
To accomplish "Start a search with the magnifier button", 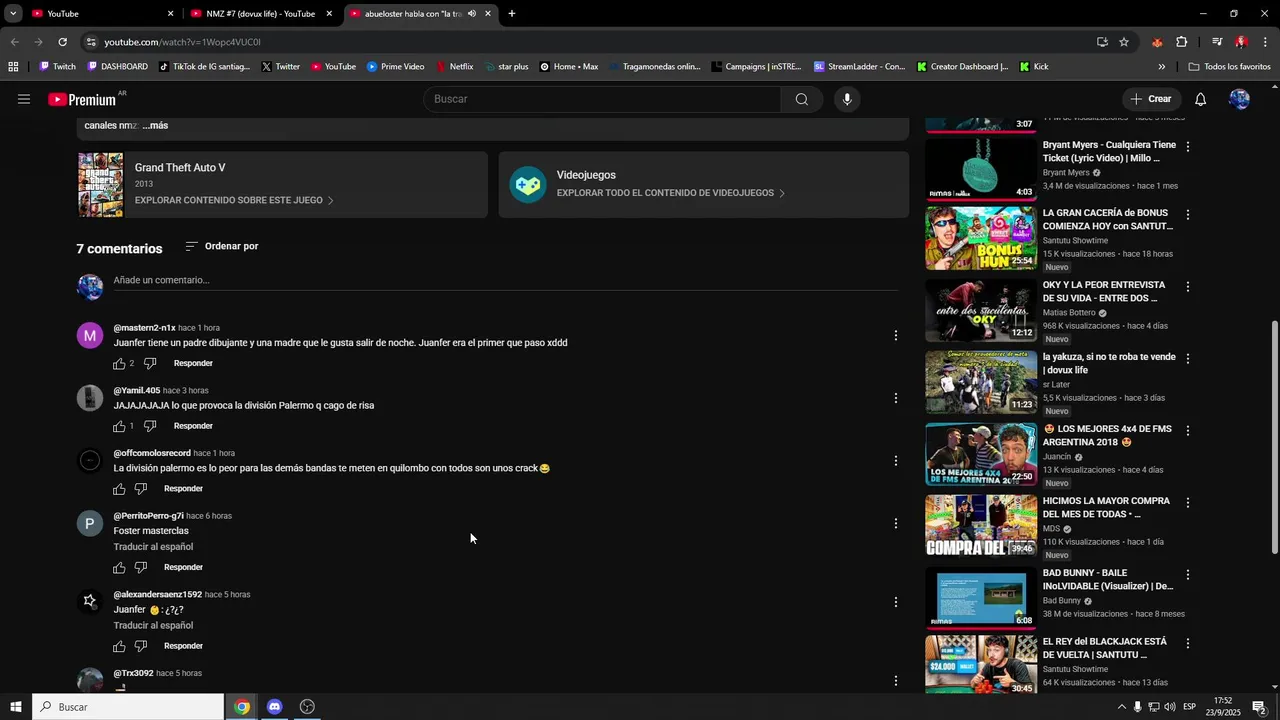I will click(801, 99).
